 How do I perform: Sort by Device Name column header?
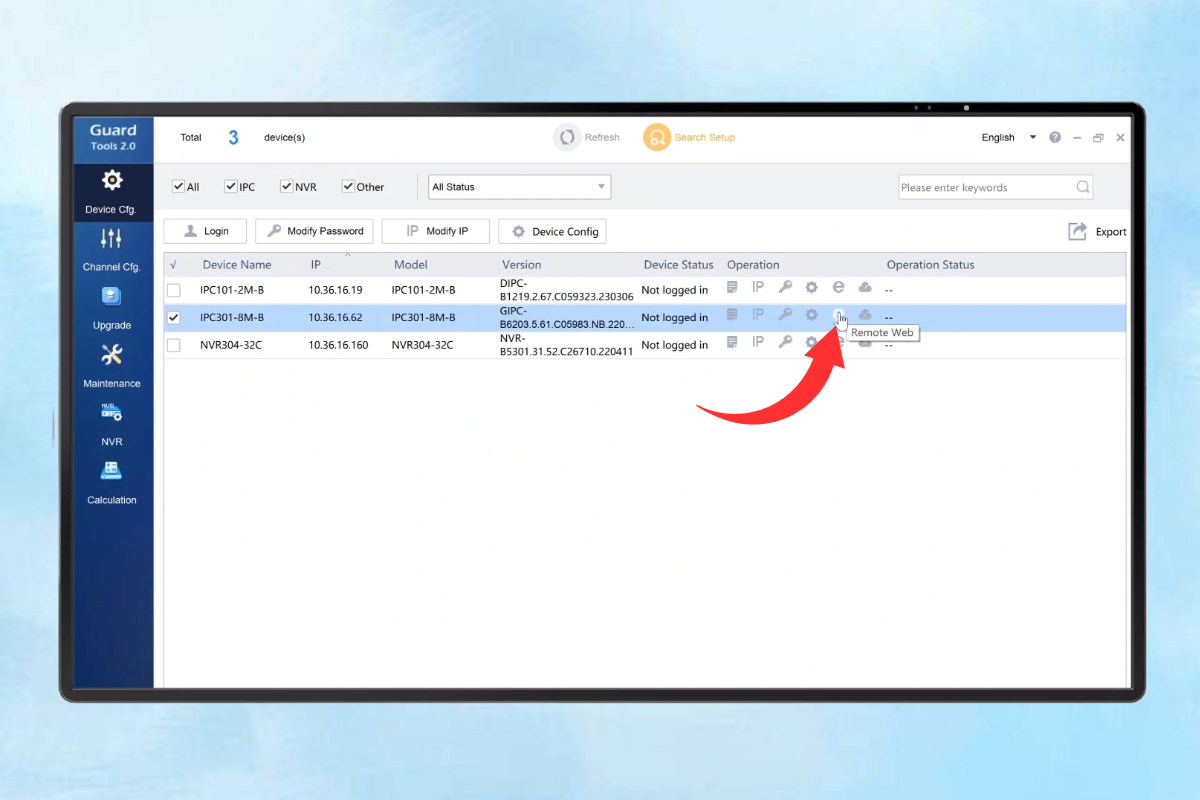(237, 265)
